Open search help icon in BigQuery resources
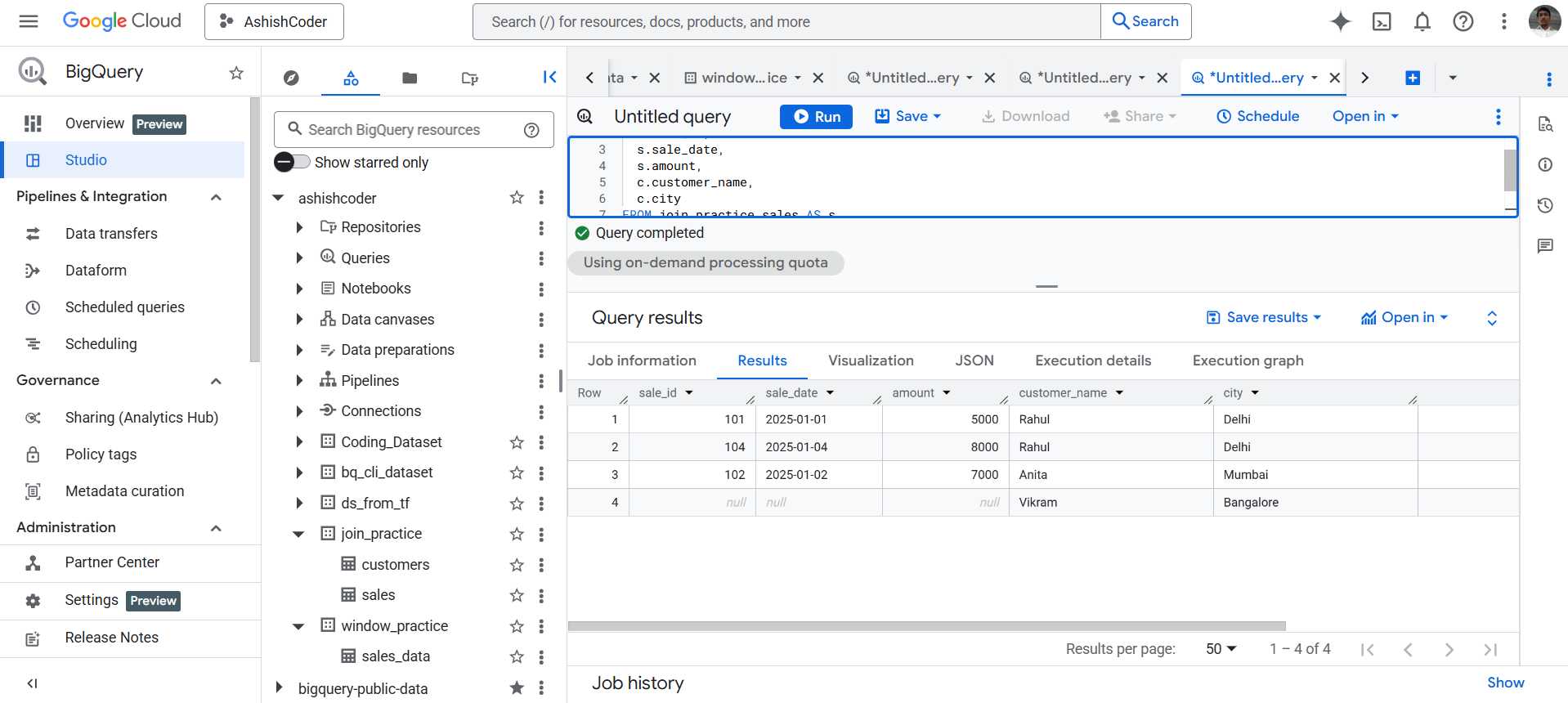The image size is (1568, 703). (x=531, y=130)
